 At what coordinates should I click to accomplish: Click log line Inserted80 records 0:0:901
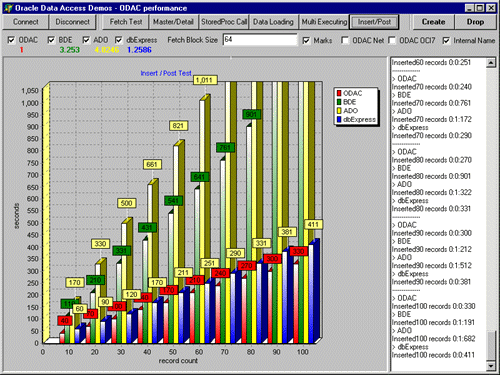click(431, 176)
